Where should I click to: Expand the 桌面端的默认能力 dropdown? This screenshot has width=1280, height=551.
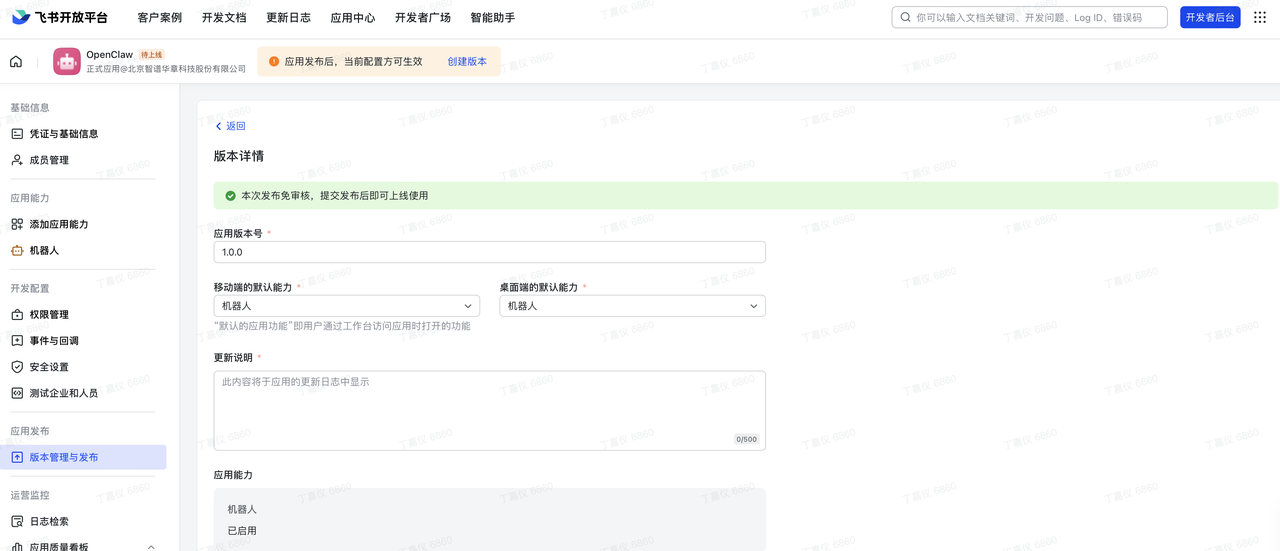632,306
